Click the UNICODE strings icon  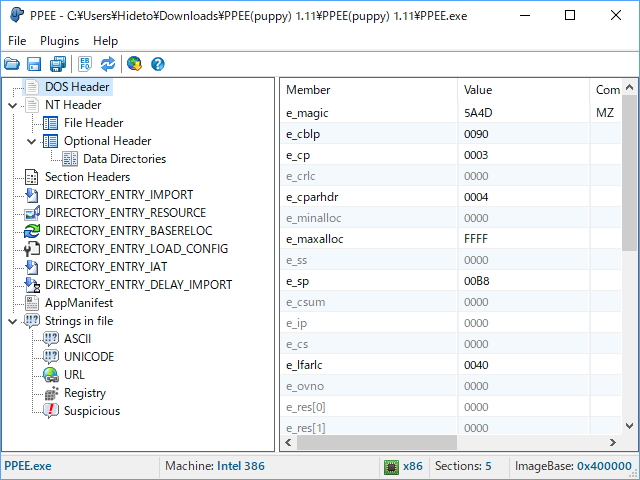pyautogui.click(x=51, y=357)
